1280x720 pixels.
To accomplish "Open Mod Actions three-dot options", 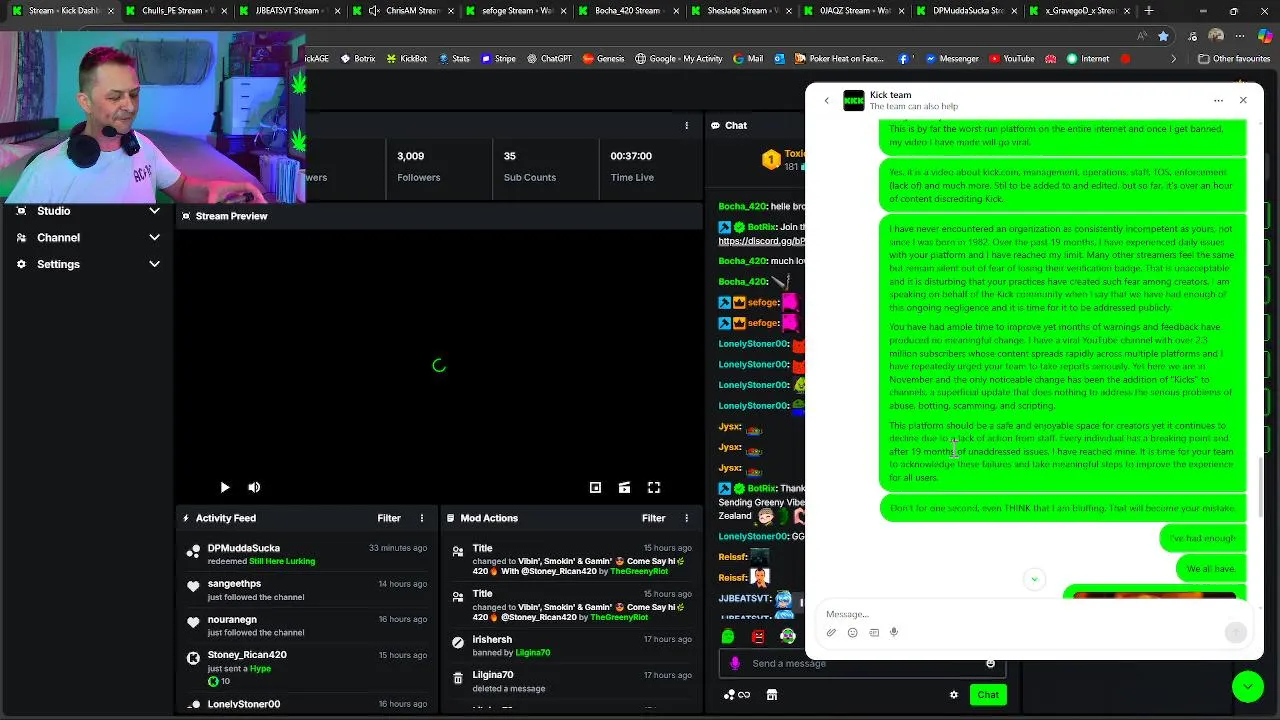I will tap(686, 518).
